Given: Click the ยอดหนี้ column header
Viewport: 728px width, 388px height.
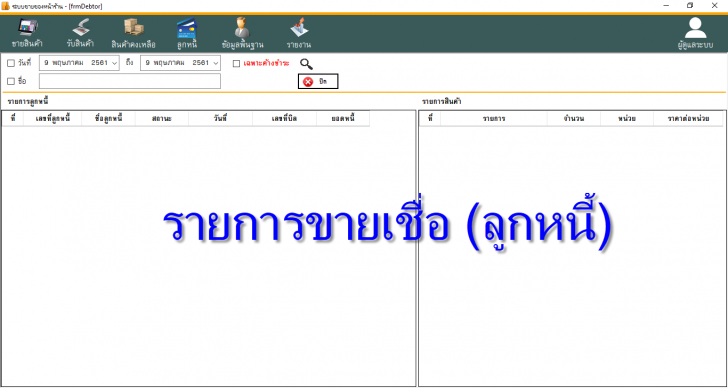Looking at the screenshot, I should click(x=343, y=118).
